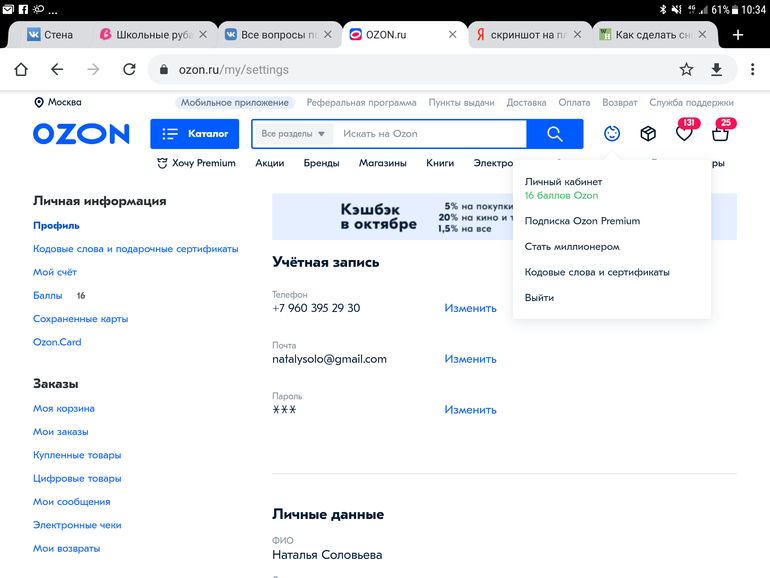
Task: Click the "Искать на Ozon" search field
Action: [x=430, y=134]
